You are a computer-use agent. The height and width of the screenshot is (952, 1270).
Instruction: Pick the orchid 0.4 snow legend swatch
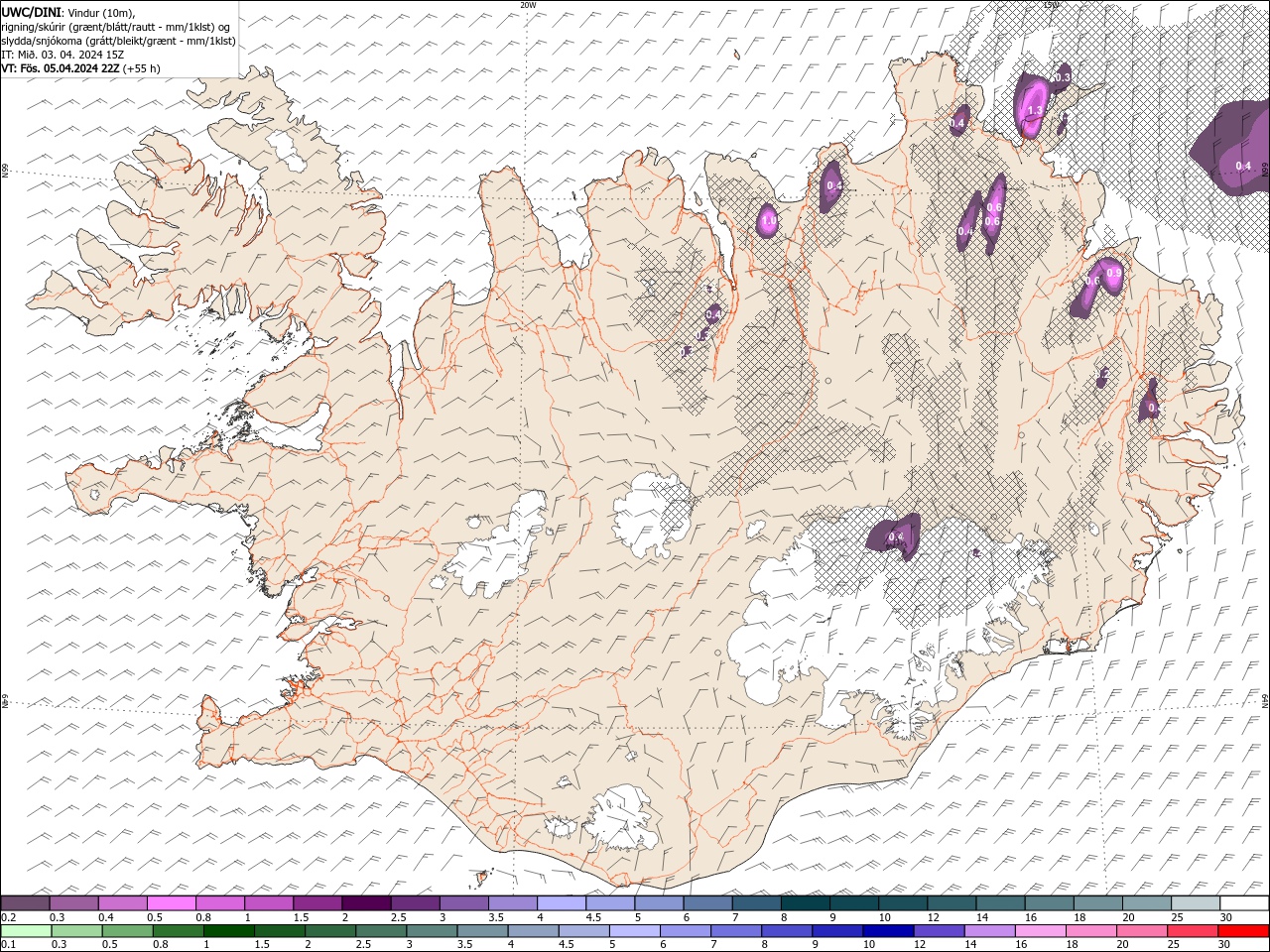[122, 903]
